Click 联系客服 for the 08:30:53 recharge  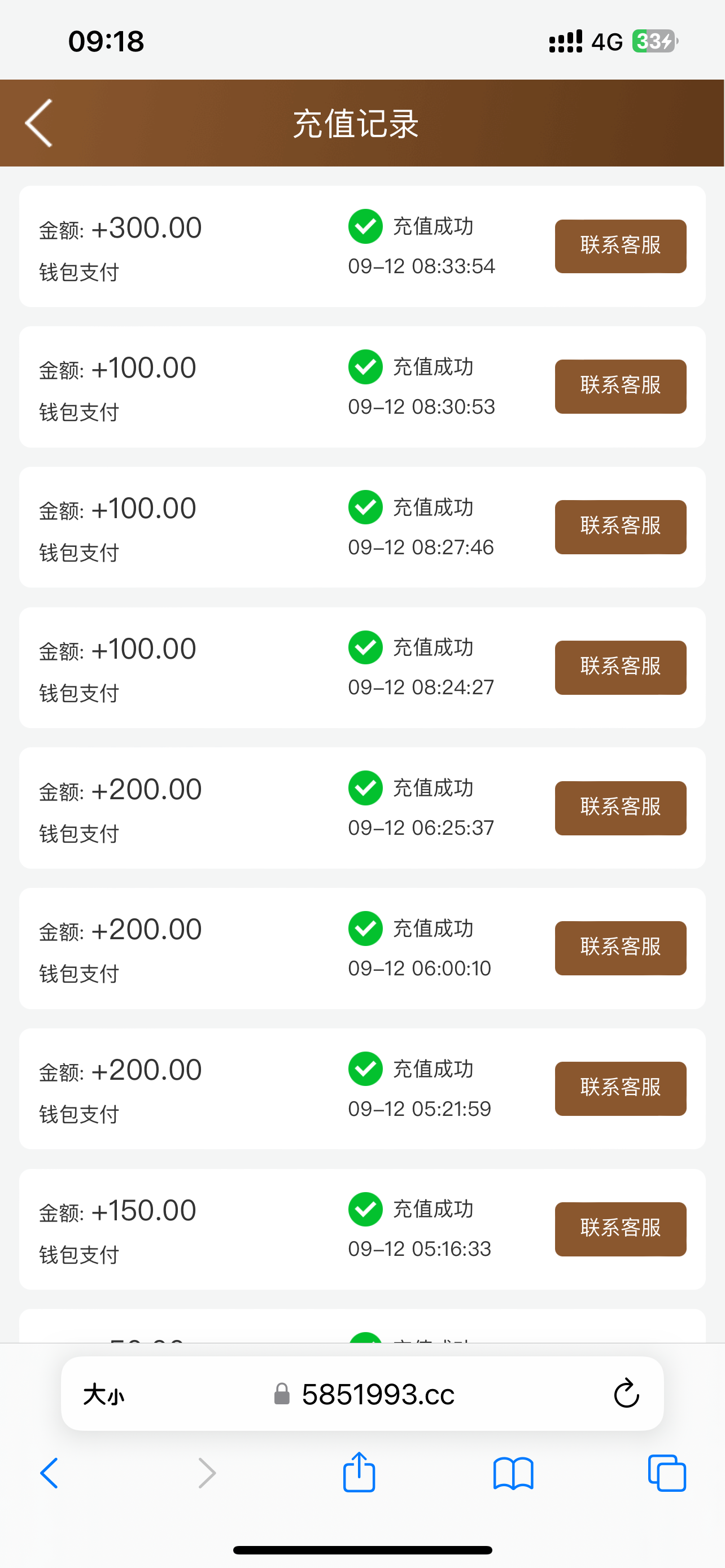(x=621, y=387)
